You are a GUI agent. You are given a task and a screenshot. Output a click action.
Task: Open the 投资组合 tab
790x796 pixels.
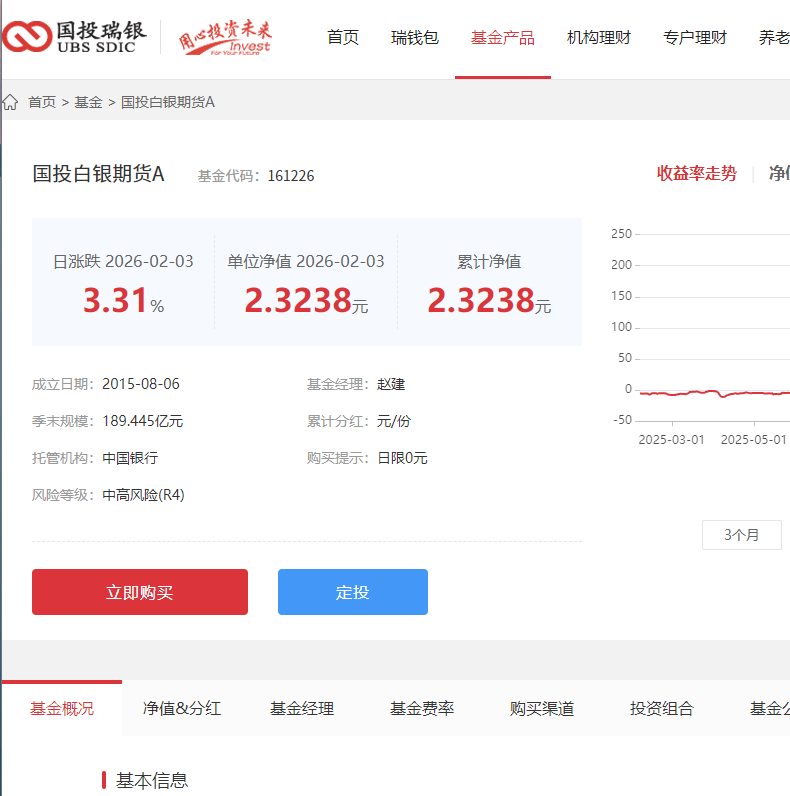[x=662, y=709]
